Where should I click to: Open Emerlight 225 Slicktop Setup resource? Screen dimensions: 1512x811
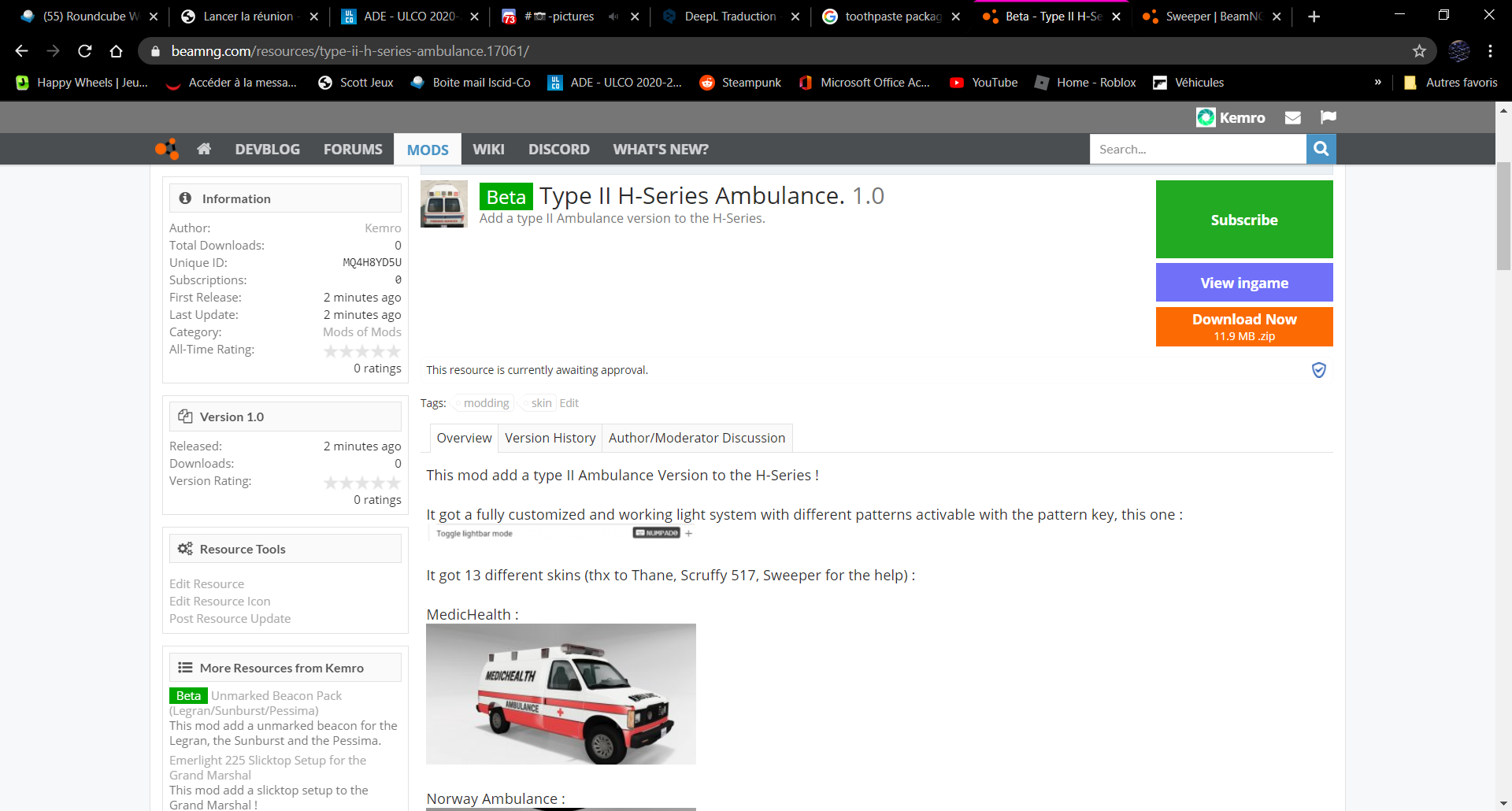[268, 767]
